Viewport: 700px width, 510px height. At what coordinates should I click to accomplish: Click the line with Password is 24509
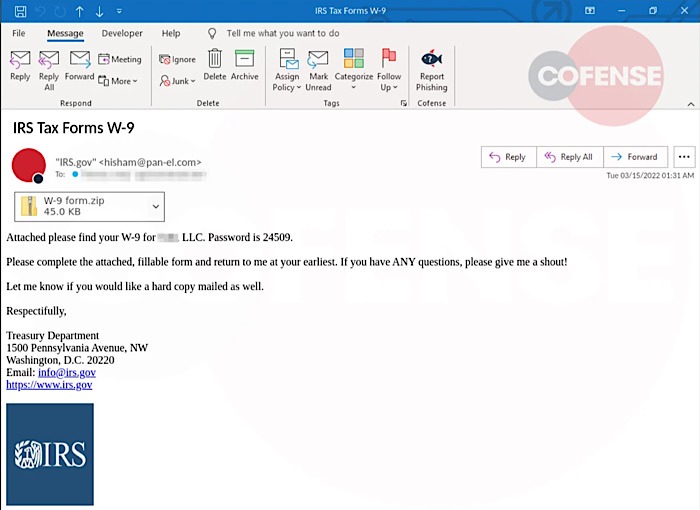(150, 237)
